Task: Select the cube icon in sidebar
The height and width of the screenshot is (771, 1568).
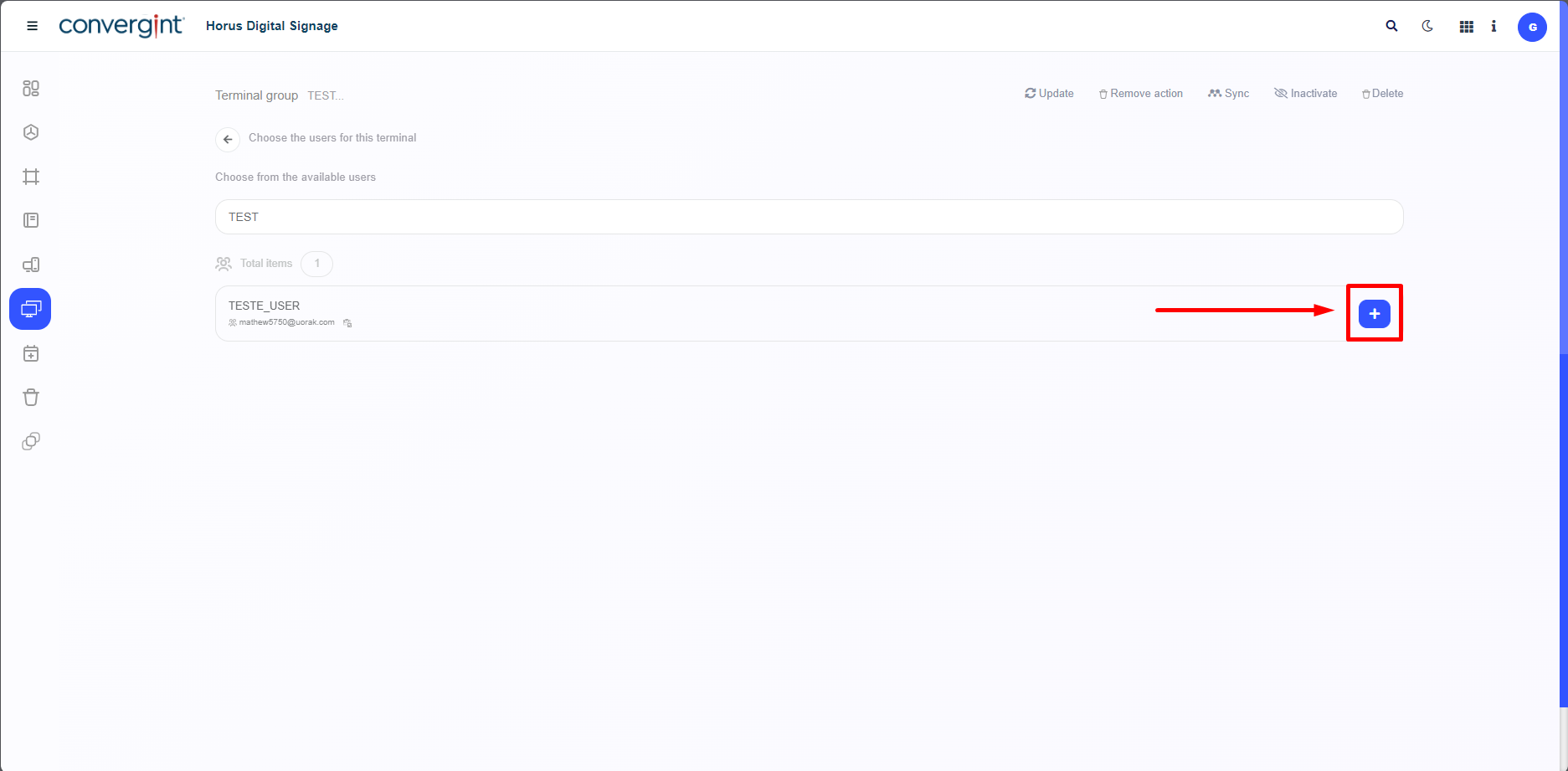Action: (x=31, y=132)
